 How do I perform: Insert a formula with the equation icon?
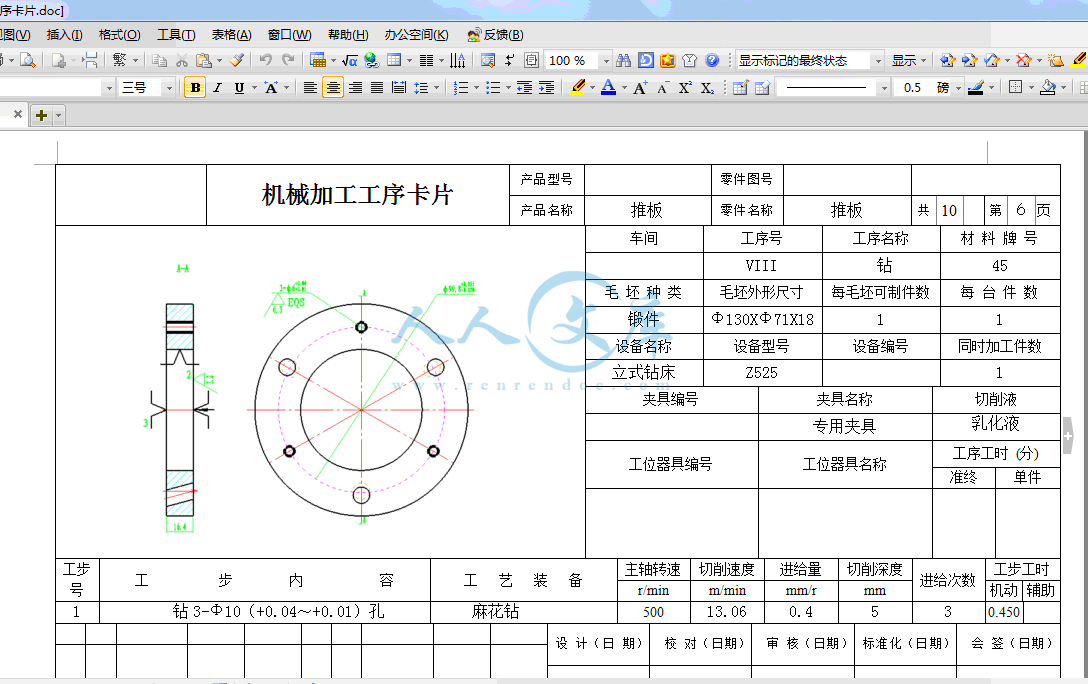tap(350, 60)
